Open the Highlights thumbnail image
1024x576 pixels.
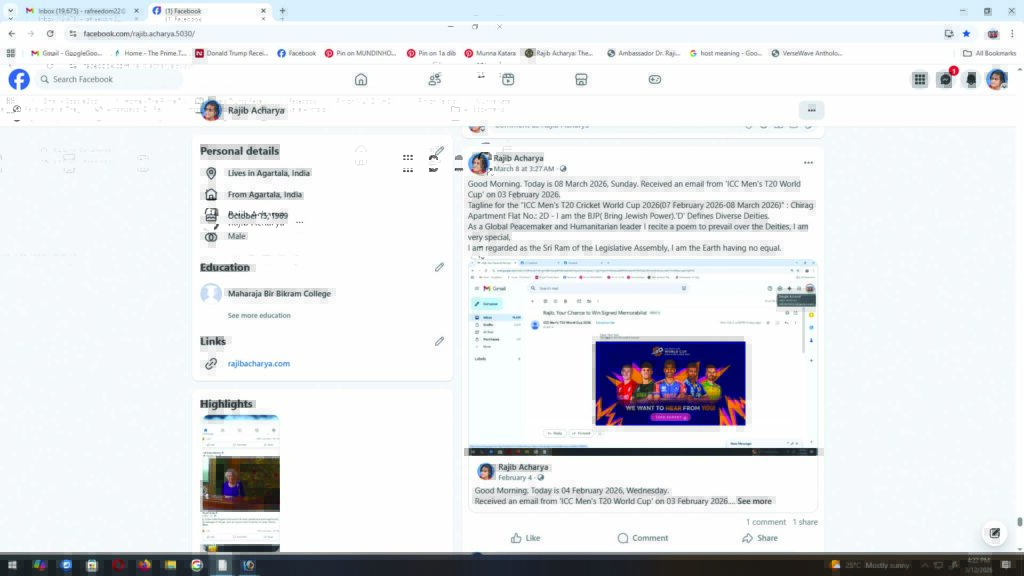tap(240, 483)
